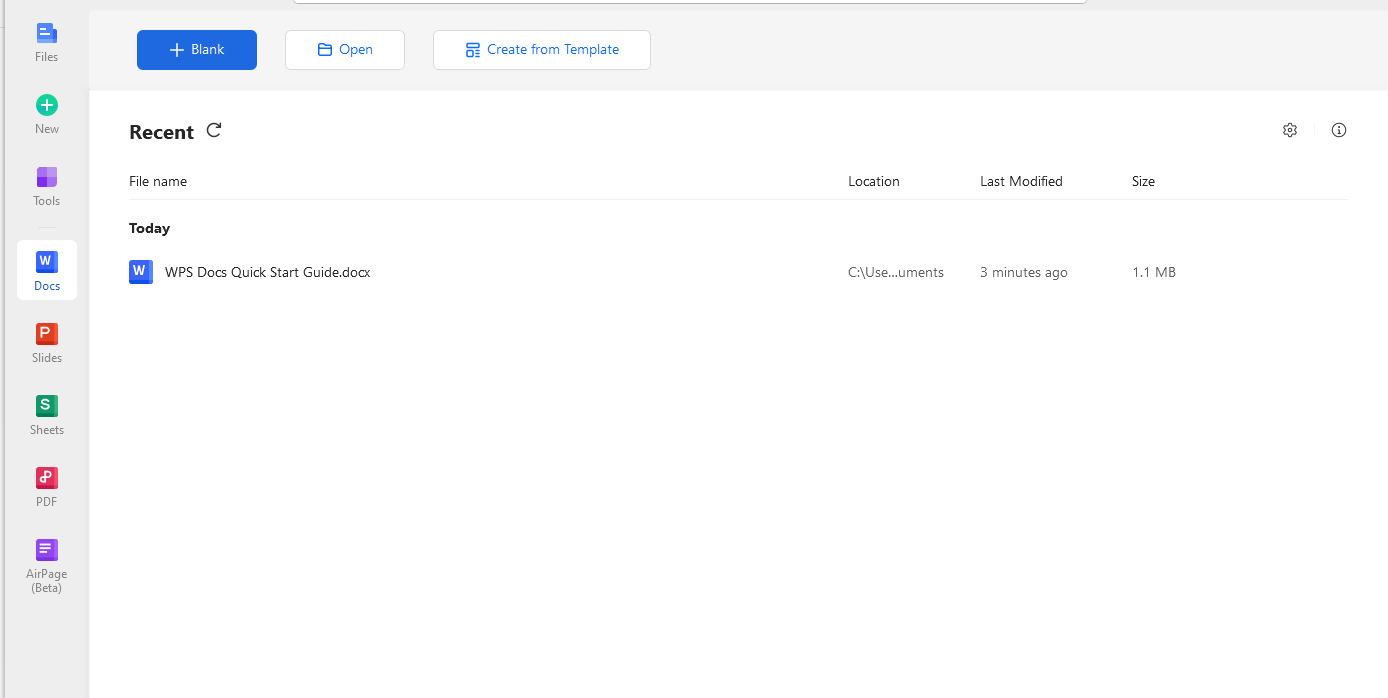Open AirPage (Beta) in sidebar
The height and width of the screenshot is (698, 1388).
click(x=47, y=566)
